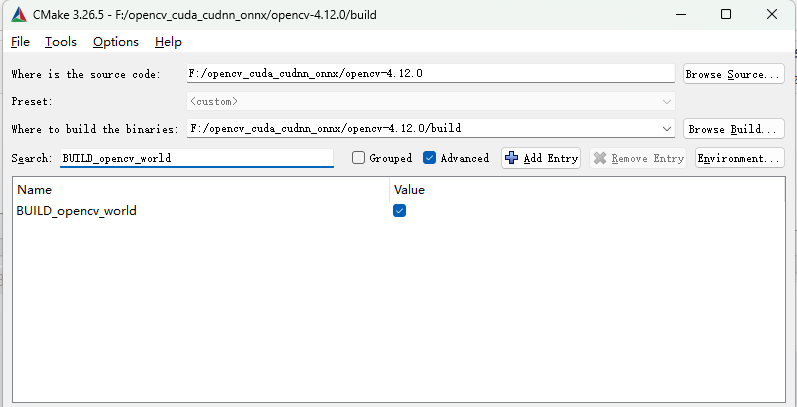
Task: Maximize the CMake window
Action: [725, 15]
